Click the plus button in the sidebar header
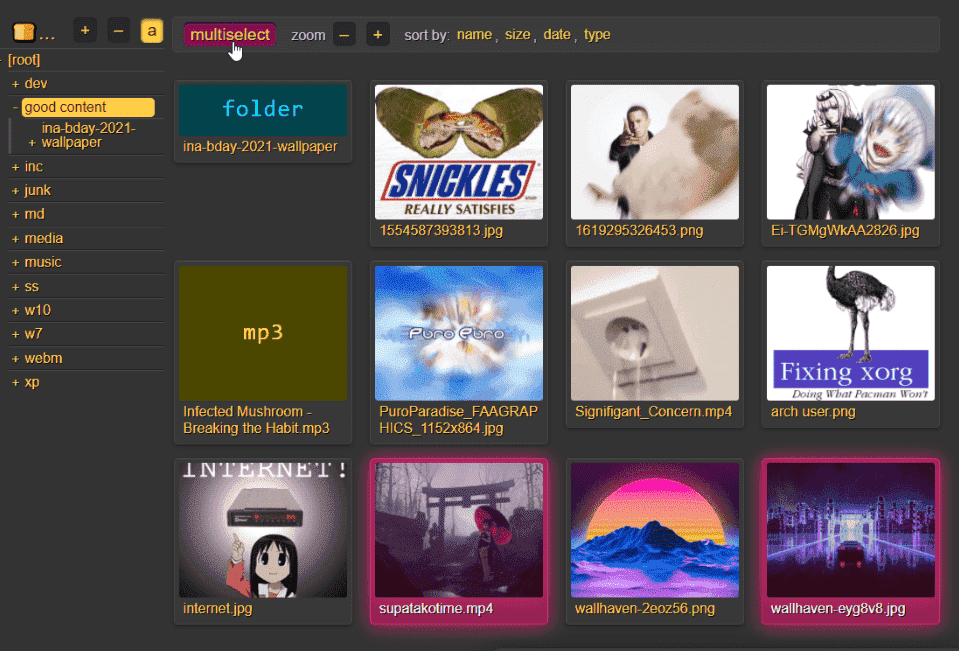Image resolution: width=959 pixels, height=651 pixels. [85, 31]
